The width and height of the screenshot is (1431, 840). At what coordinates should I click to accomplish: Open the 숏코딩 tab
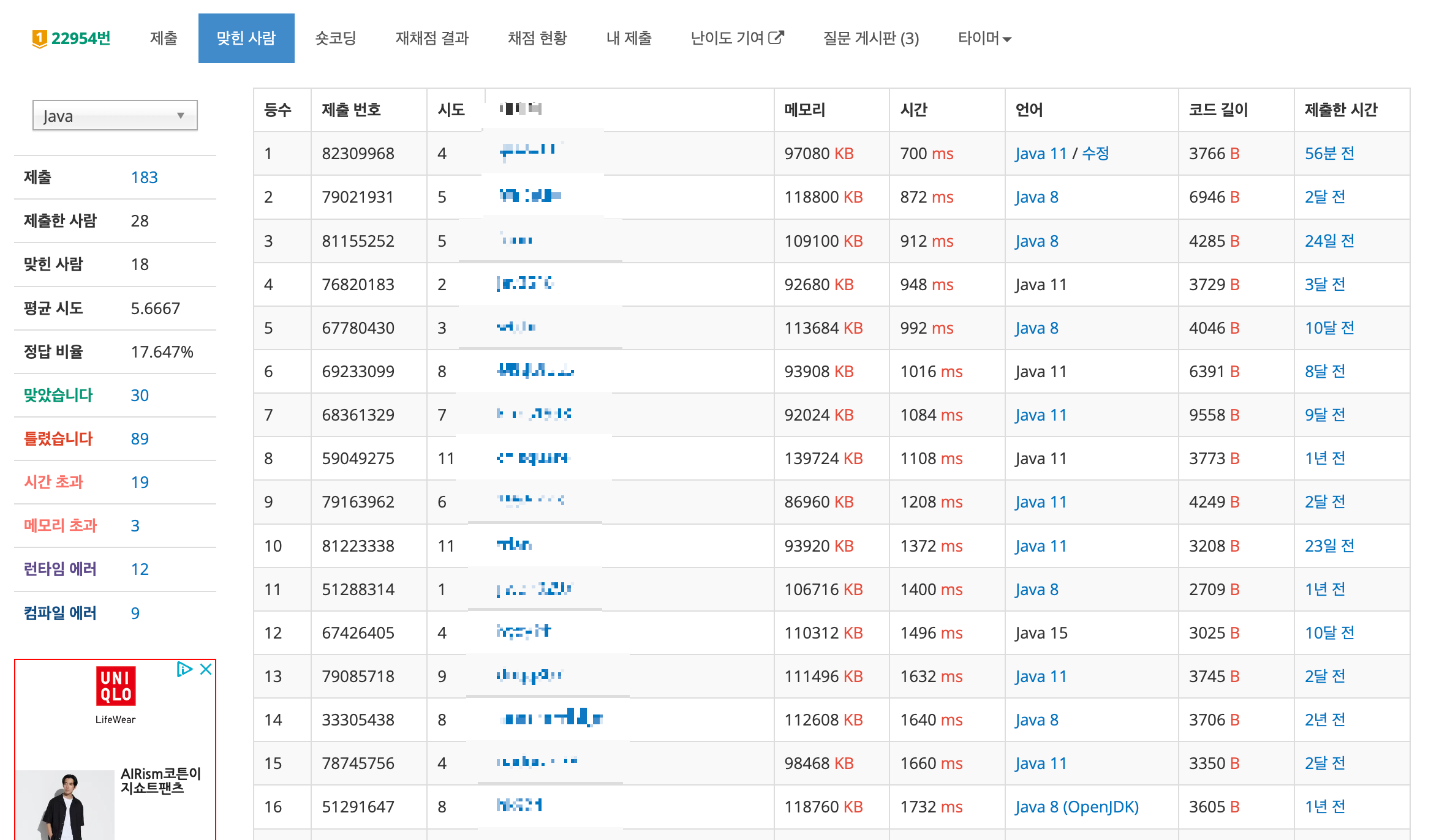pos(335,39)
